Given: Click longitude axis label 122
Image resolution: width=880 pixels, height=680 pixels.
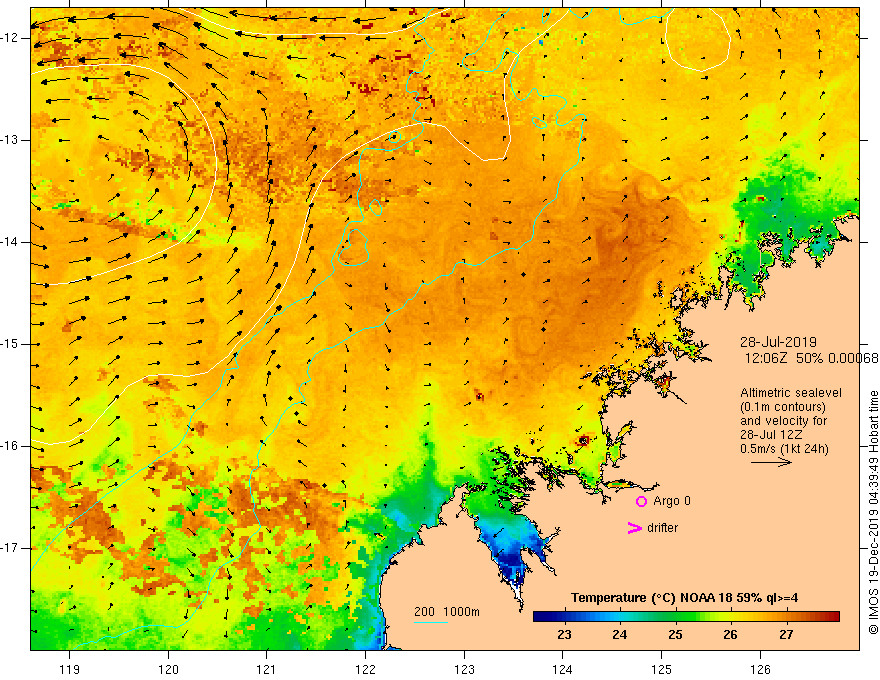Looking at the screenshot, I should (x=365, y=669).
